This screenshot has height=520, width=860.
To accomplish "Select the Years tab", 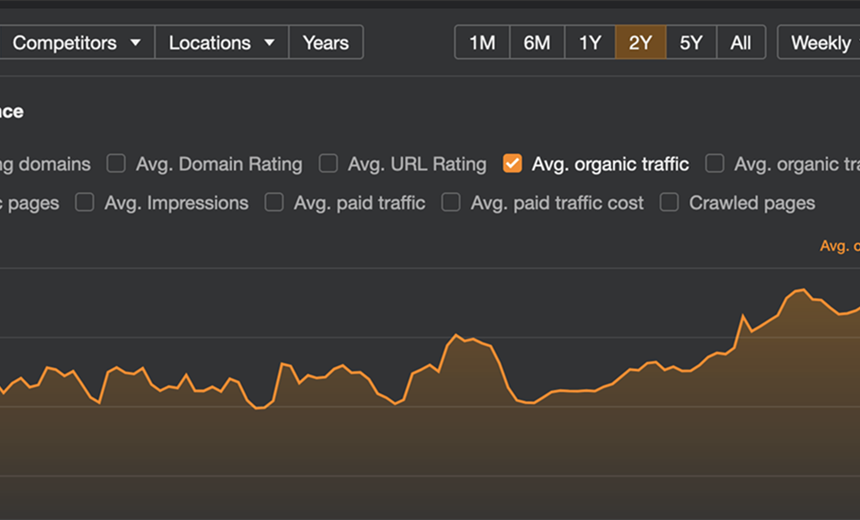I will pos(326,42).
